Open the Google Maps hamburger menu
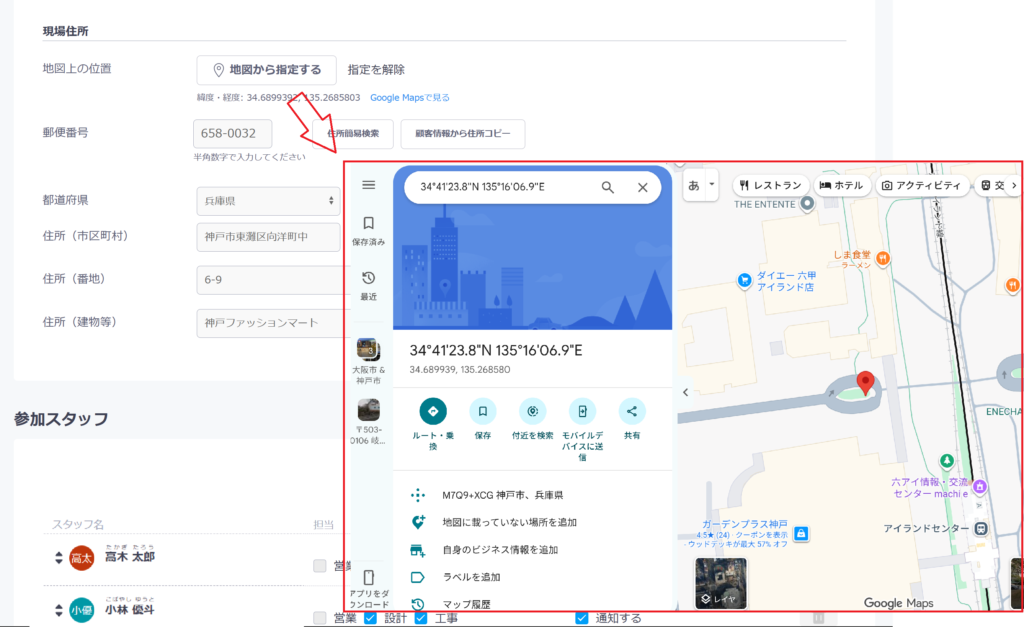Screen dimensions: 1024x627 [x=368, y=185]
